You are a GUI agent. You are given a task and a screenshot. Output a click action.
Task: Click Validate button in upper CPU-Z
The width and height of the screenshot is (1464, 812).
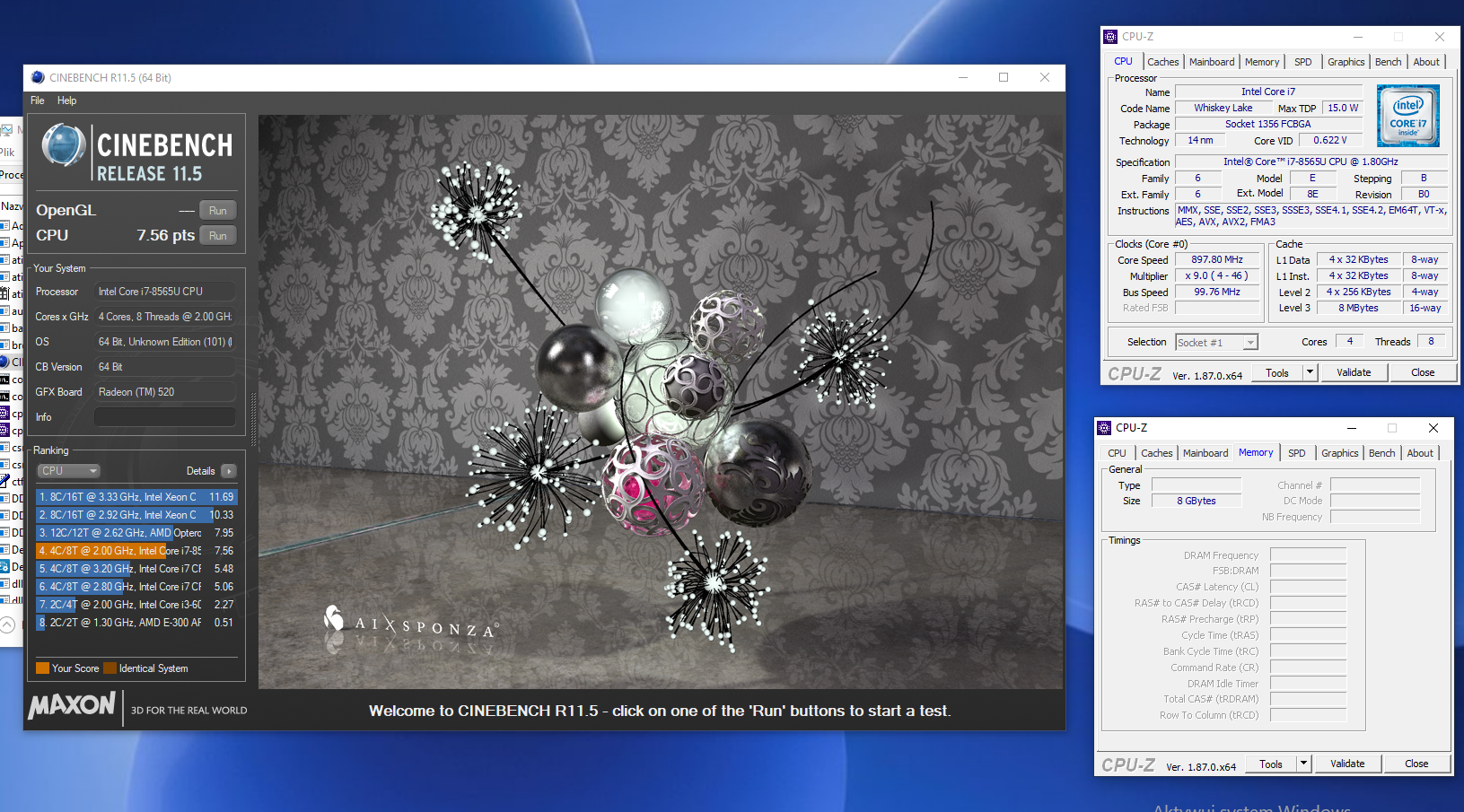click(x=1354, y=373)
